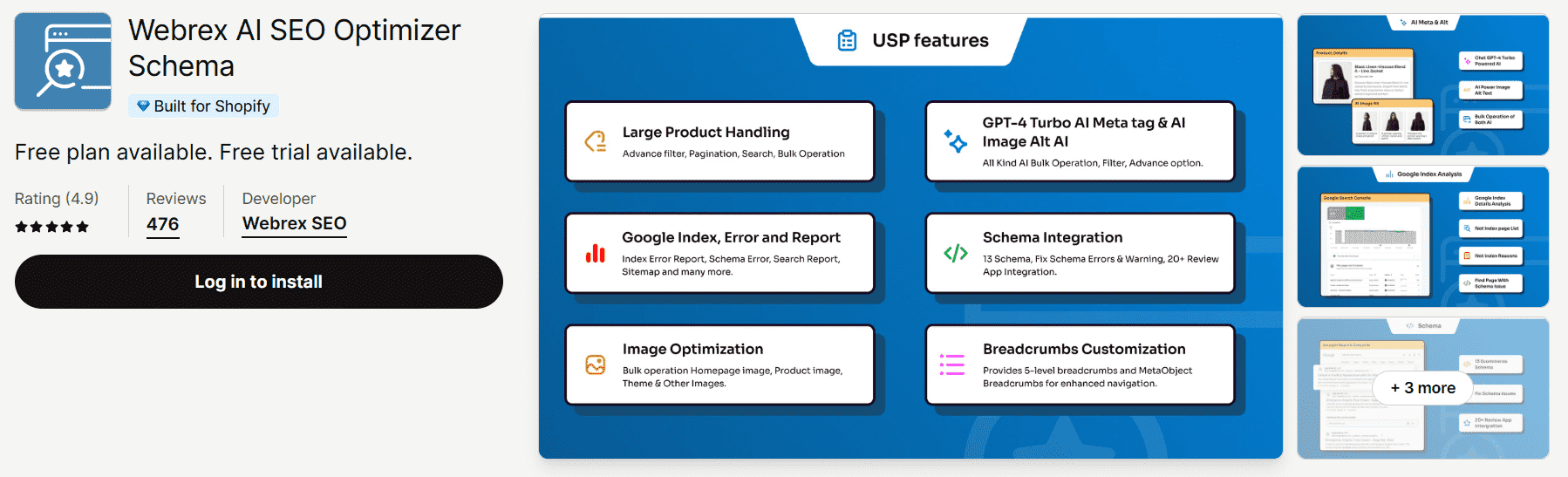Click the Schema Integration heading
This screenshot has width=1568, height=477.
coord(1053,237)
